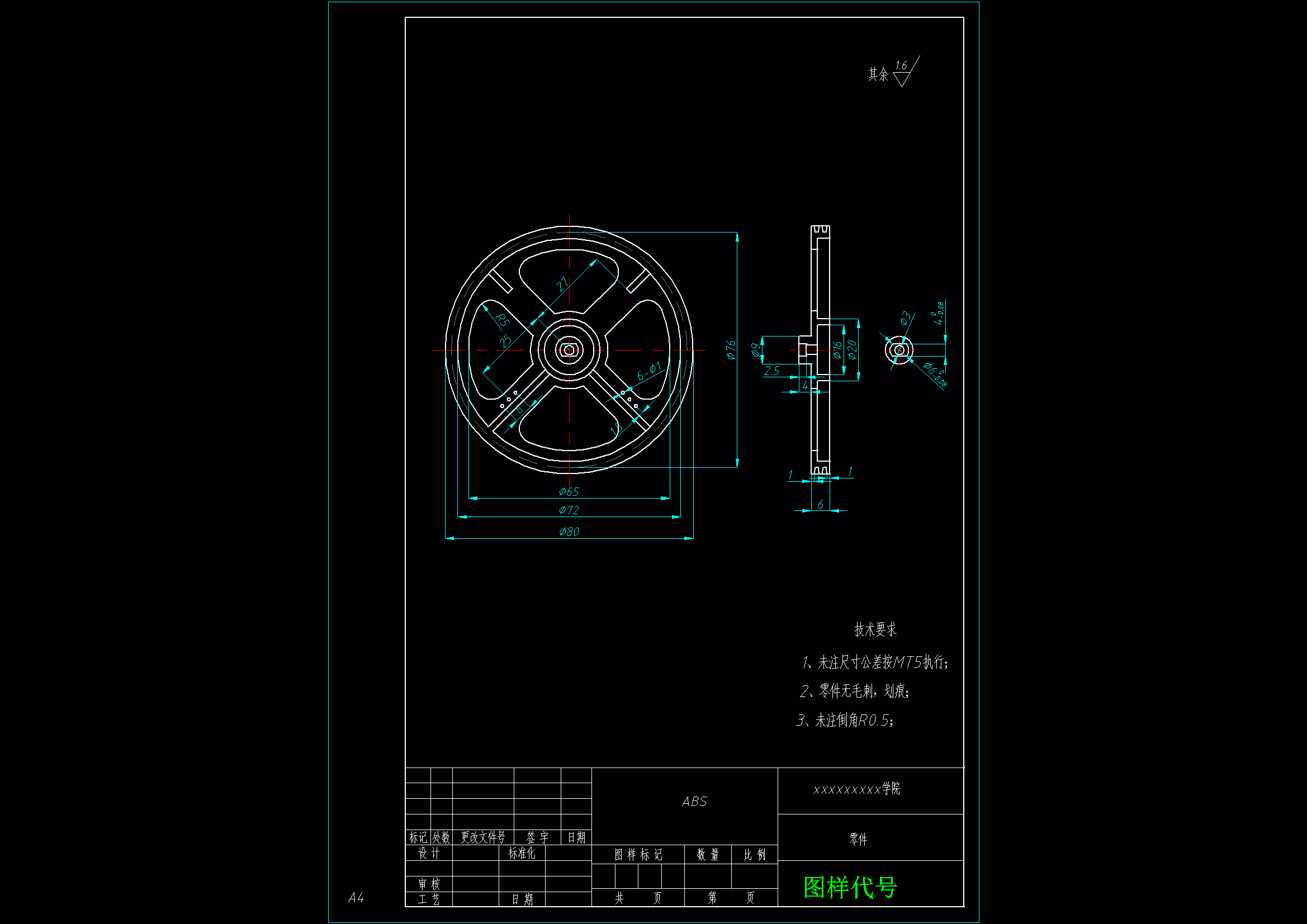Select the Ø20 dimension on the side view
Viewport: 1307px width, 924px height.
tap(852, 349)
